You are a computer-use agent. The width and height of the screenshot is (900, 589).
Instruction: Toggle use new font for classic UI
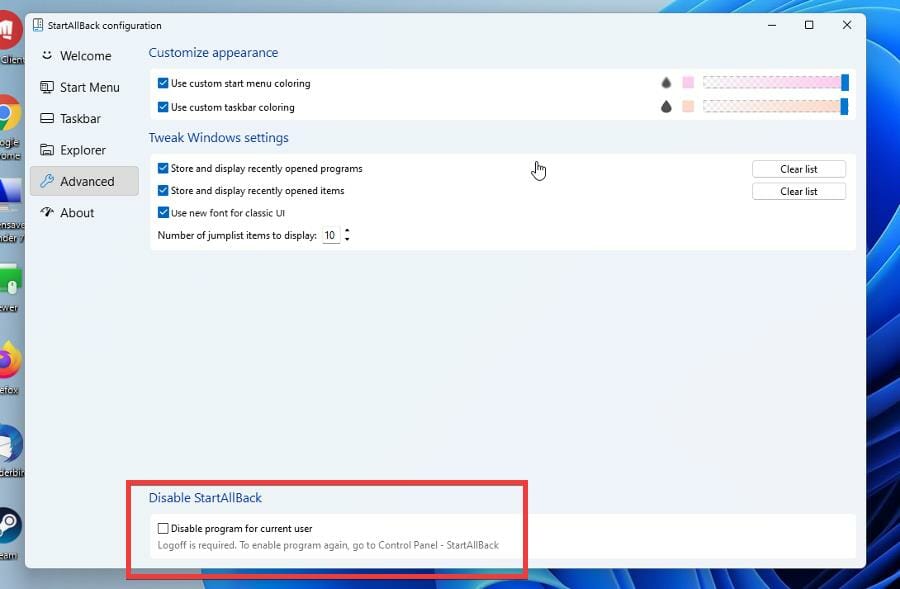(162, 212)
